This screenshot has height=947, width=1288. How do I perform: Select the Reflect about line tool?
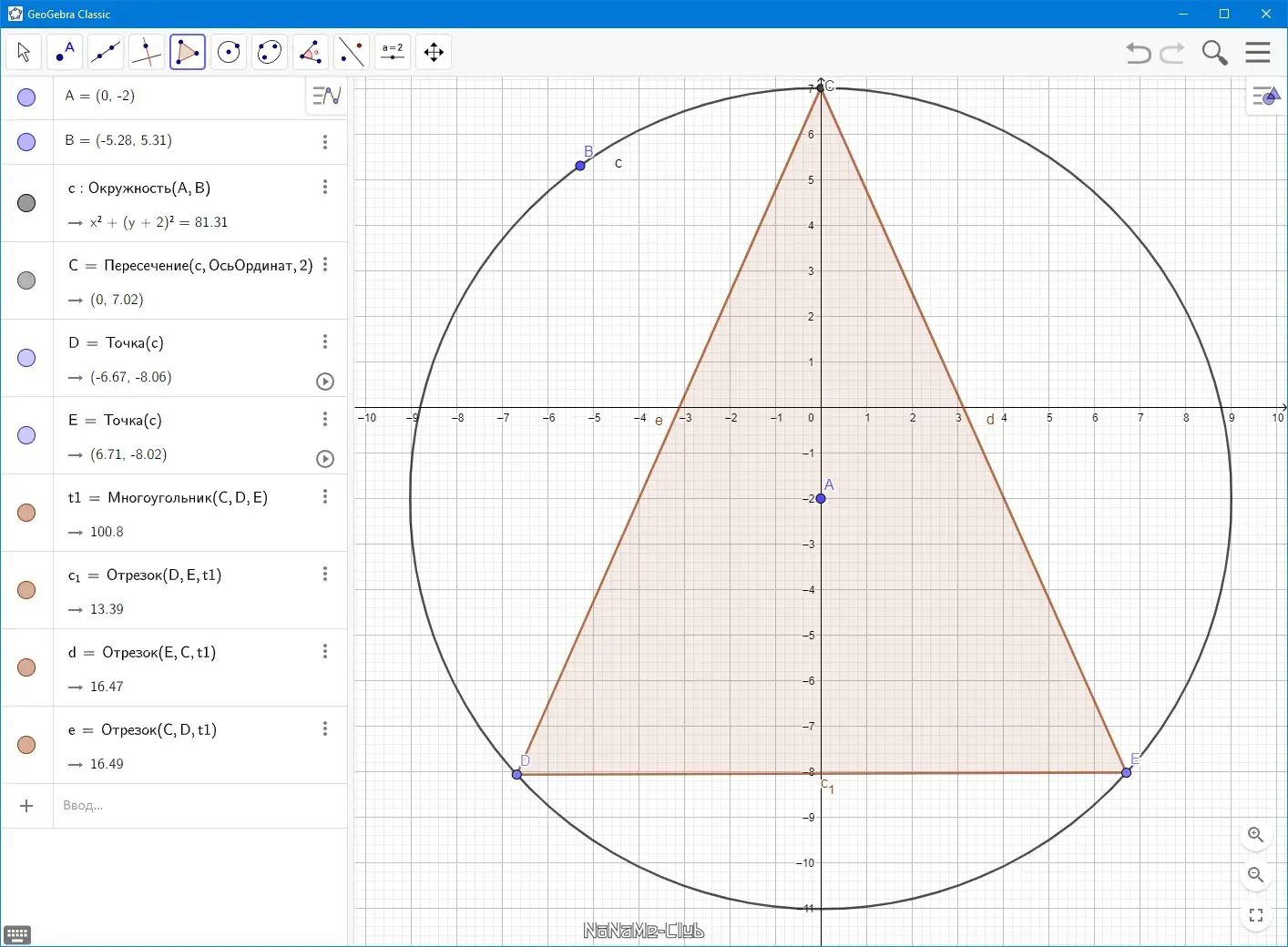[352, 52]
